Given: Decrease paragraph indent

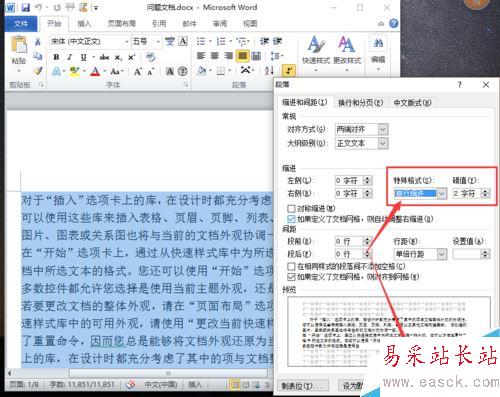Looking at the screenshot, I should (x=264, y=41).
